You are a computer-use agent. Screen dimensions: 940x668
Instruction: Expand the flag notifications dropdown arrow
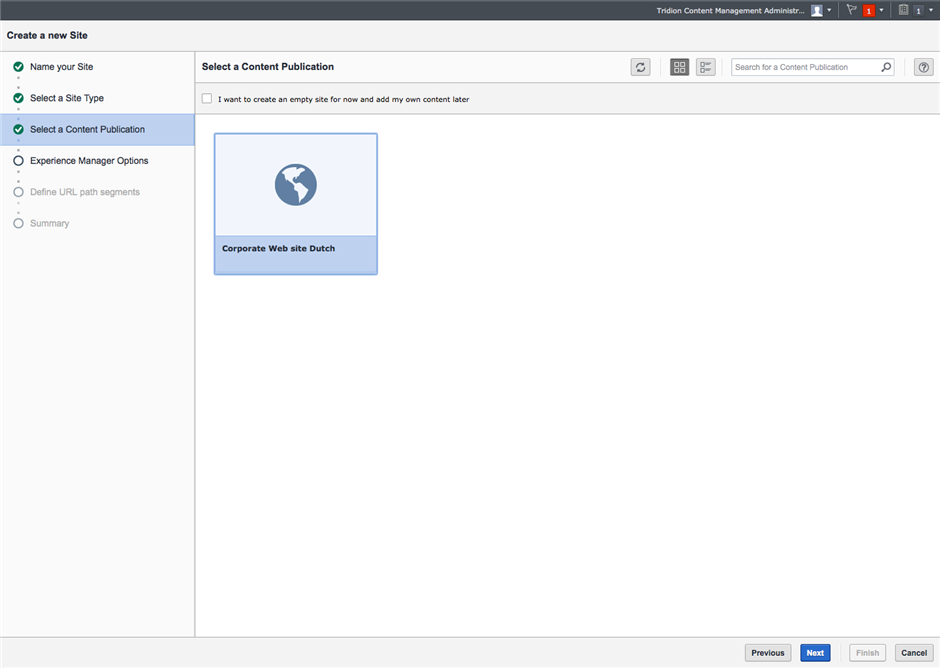coord(881,10)
